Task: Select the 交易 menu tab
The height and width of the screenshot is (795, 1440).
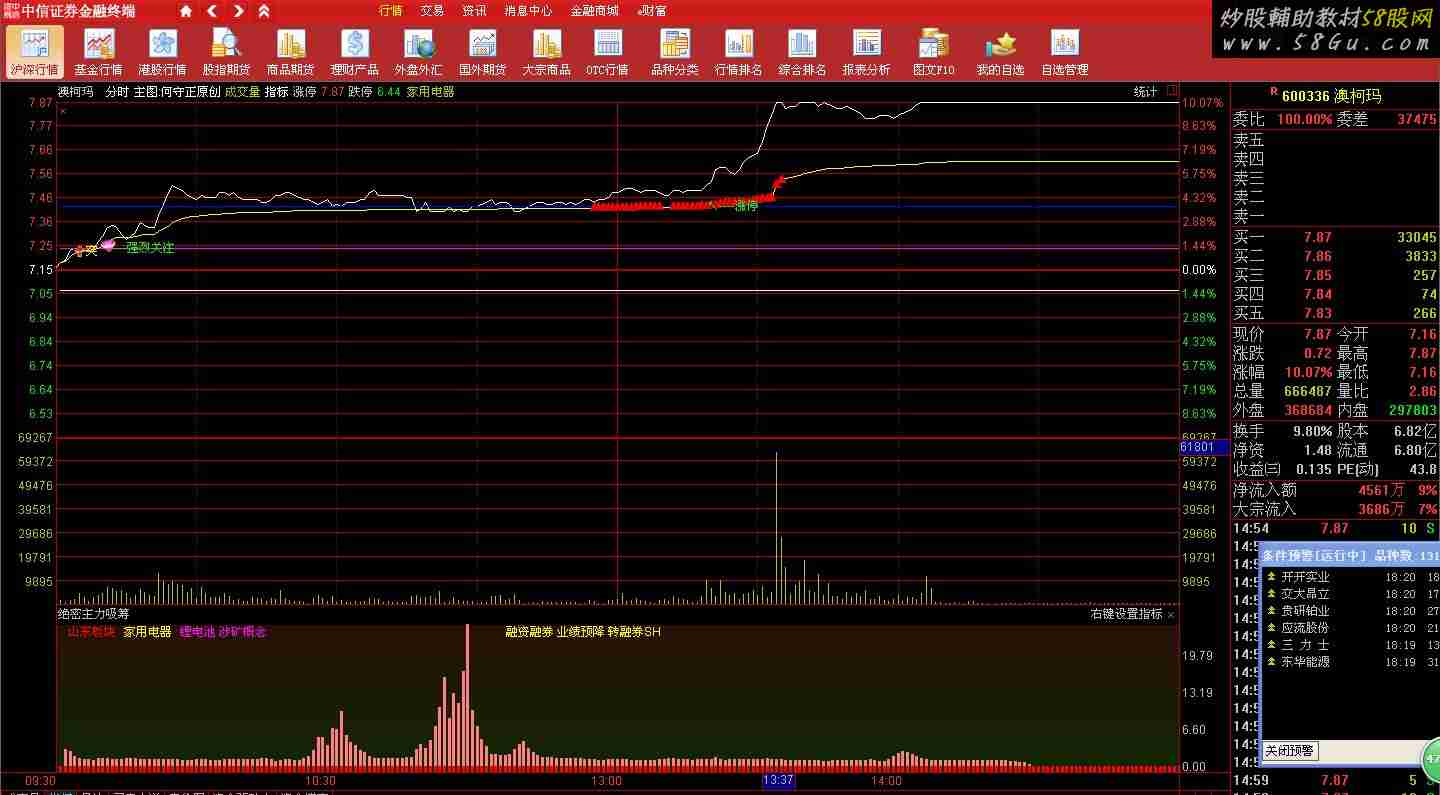Action: [x=432, y=11]
